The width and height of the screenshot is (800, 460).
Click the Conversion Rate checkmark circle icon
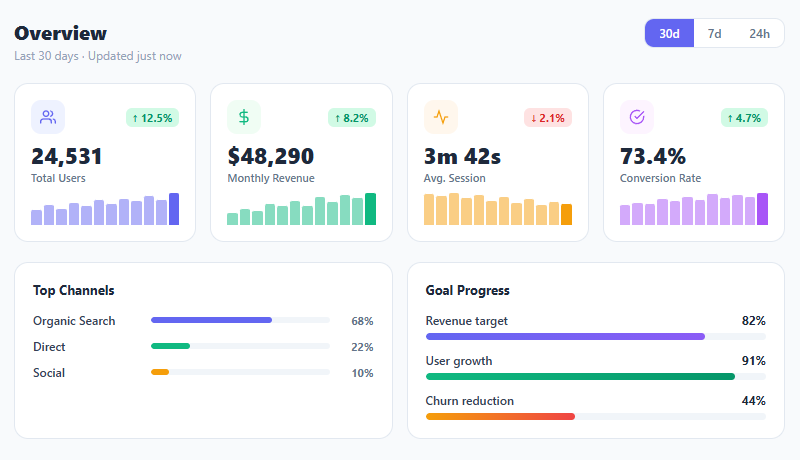tap(637, 117)
